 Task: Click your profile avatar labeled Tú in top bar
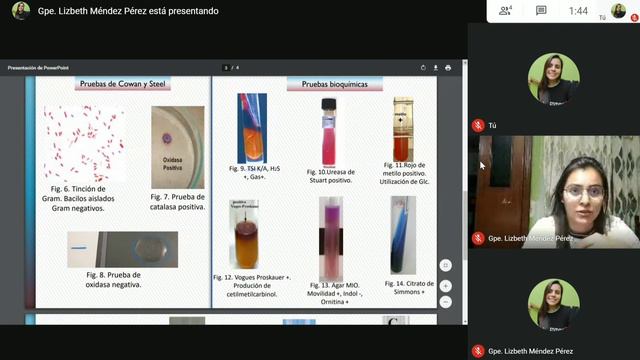[618, 11]
